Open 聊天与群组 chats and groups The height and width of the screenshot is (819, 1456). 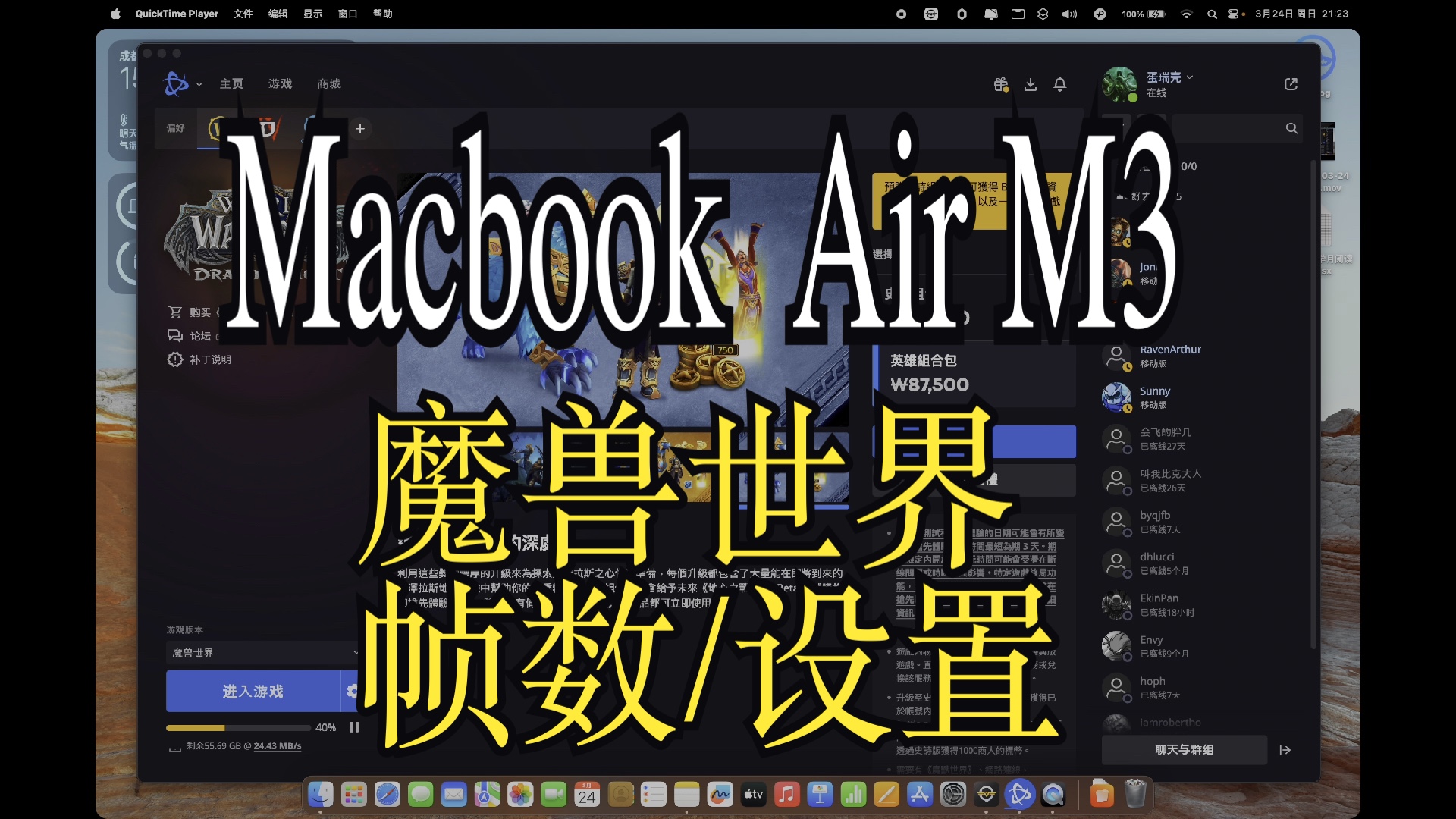coord(1184,749)
